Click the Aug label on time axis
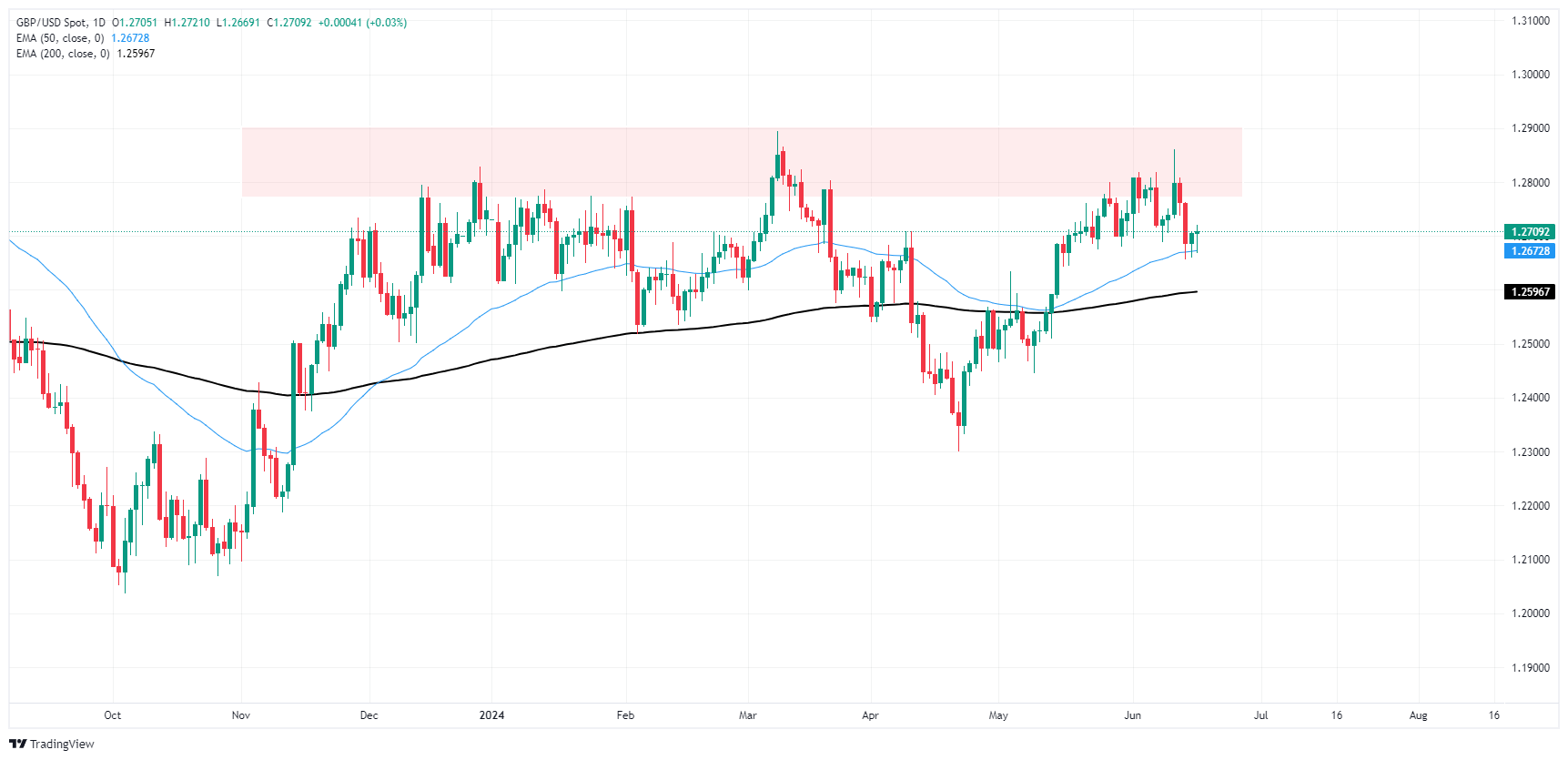The width and height of the screenshot is (1568, 760). click(x=1418, y=715)
